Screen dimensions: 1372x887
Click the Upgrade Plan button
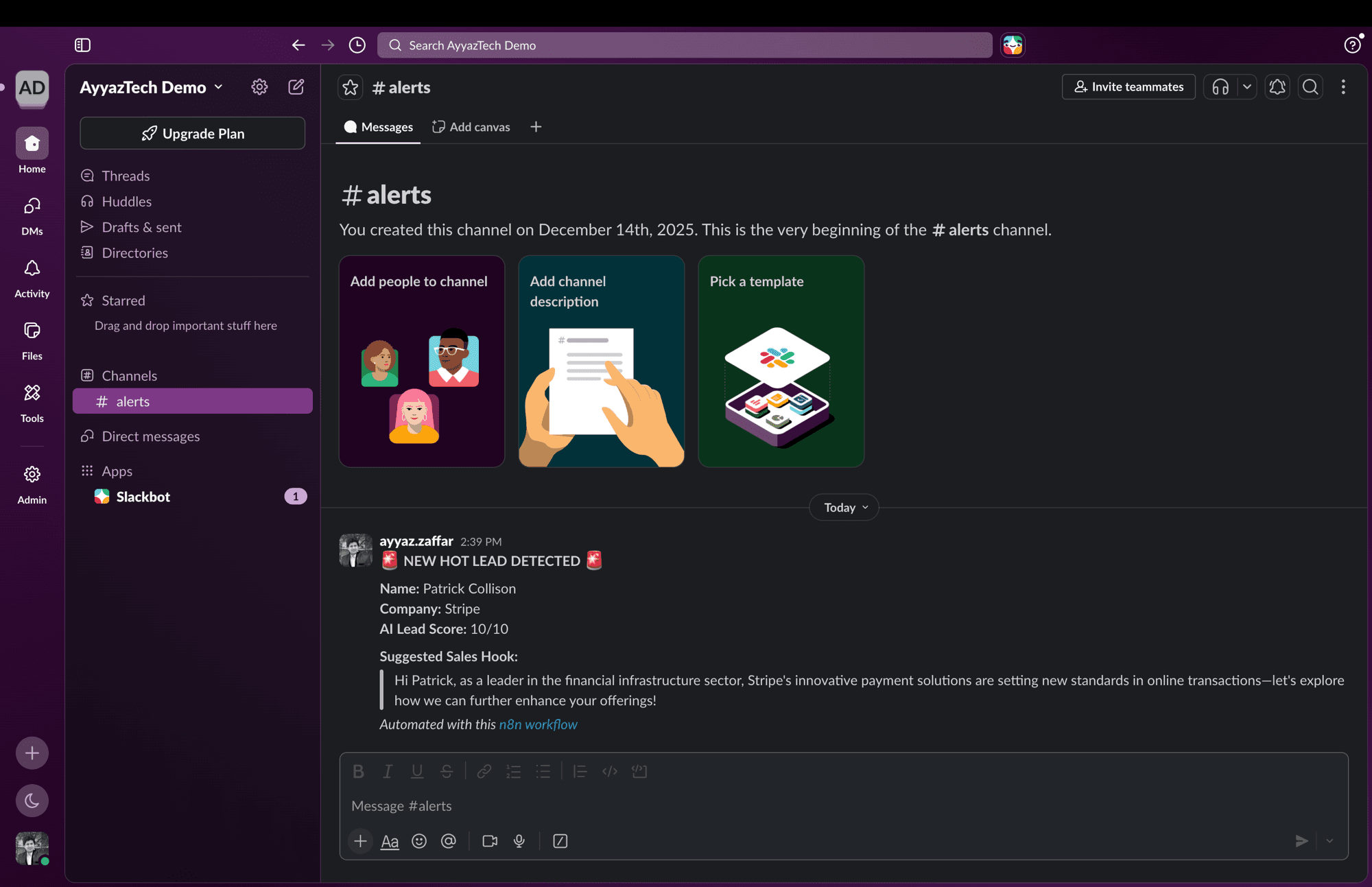pos(193,133)
